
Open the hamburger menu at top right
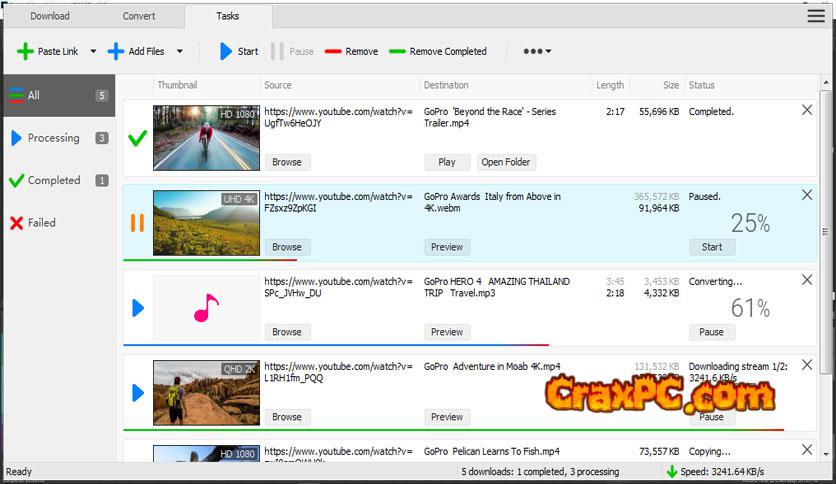coord(816,16)
